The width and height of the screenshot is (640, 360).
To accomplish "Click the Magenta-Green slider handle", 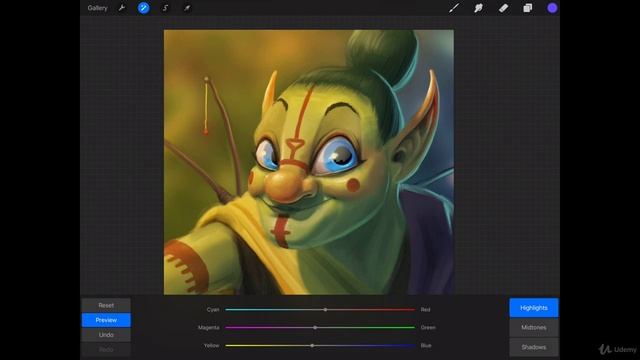I will pos(315,327).
